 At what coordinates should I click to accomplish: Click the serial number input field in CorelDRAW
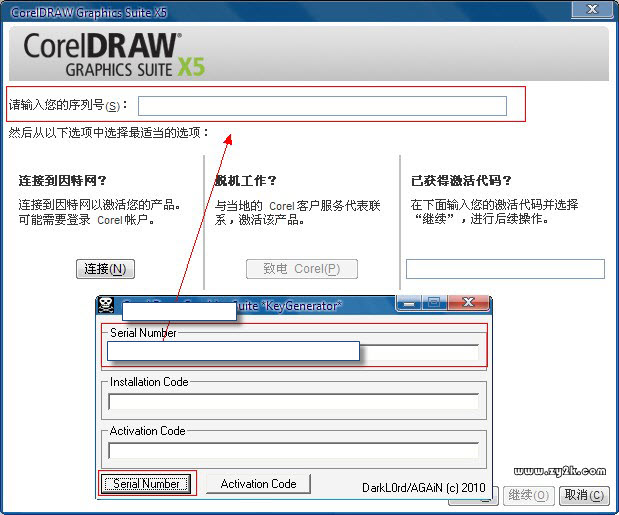click(x=322, y=106)
